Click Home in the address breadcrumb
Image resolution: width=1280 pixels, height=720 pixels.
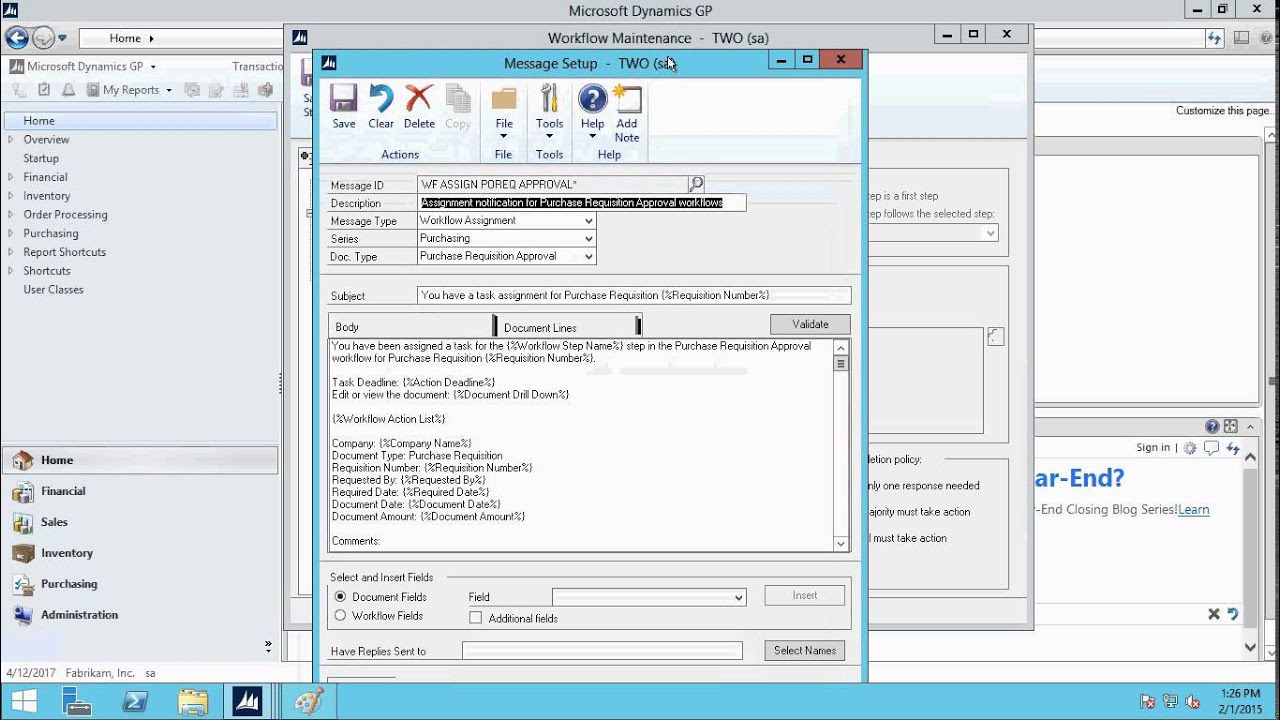125,38
